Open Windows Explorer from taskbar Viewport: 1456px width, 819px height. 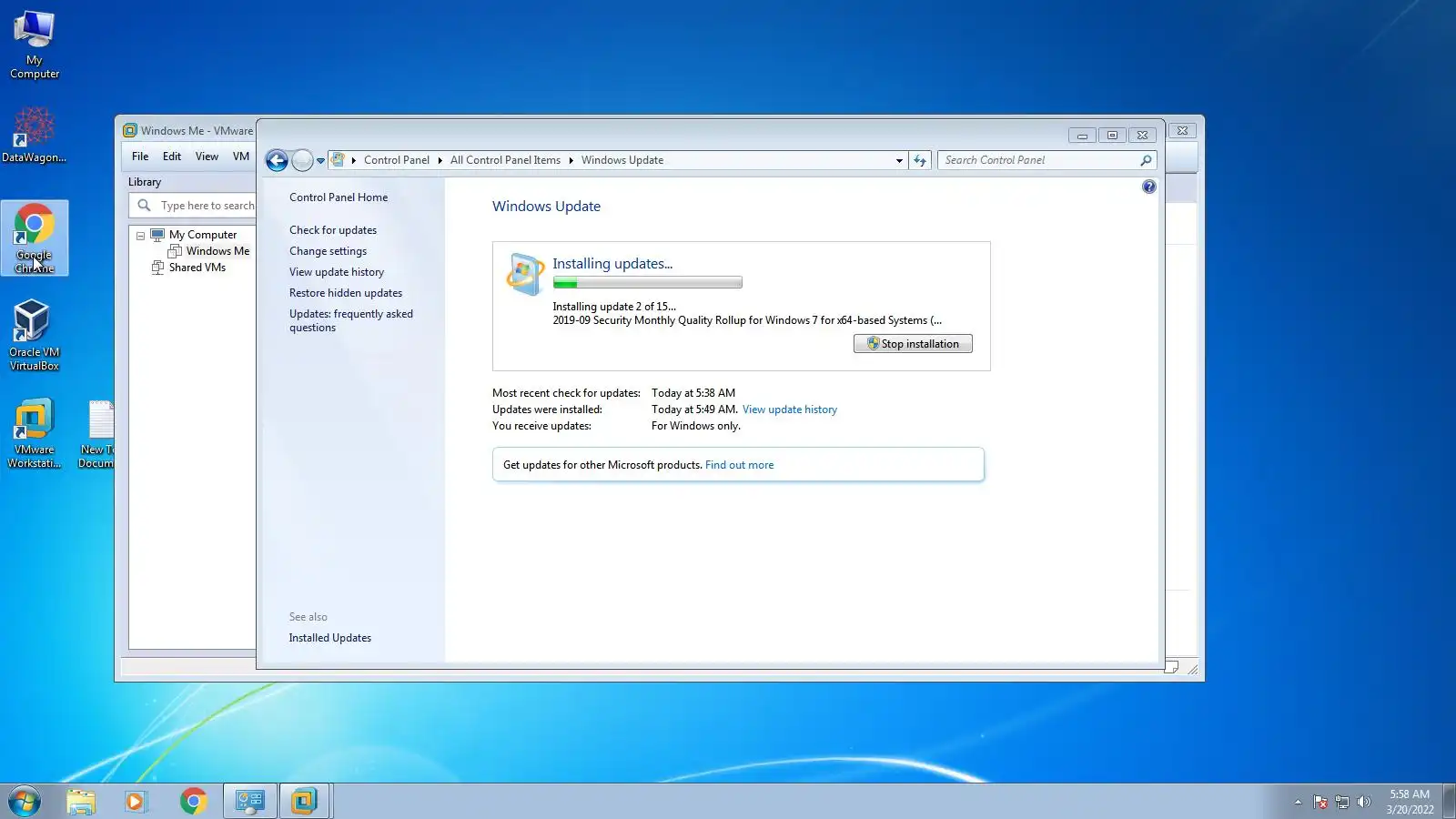tap(81, 801)
